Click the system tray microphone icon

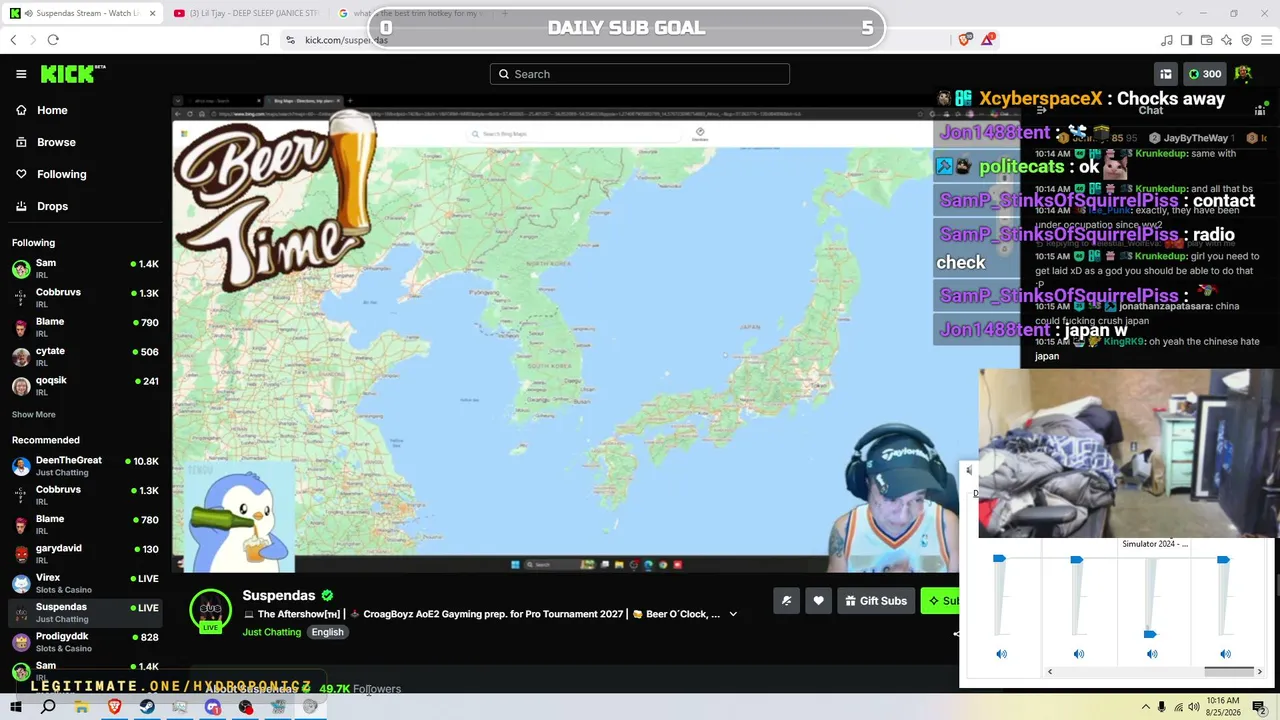tap(1161, 707)
